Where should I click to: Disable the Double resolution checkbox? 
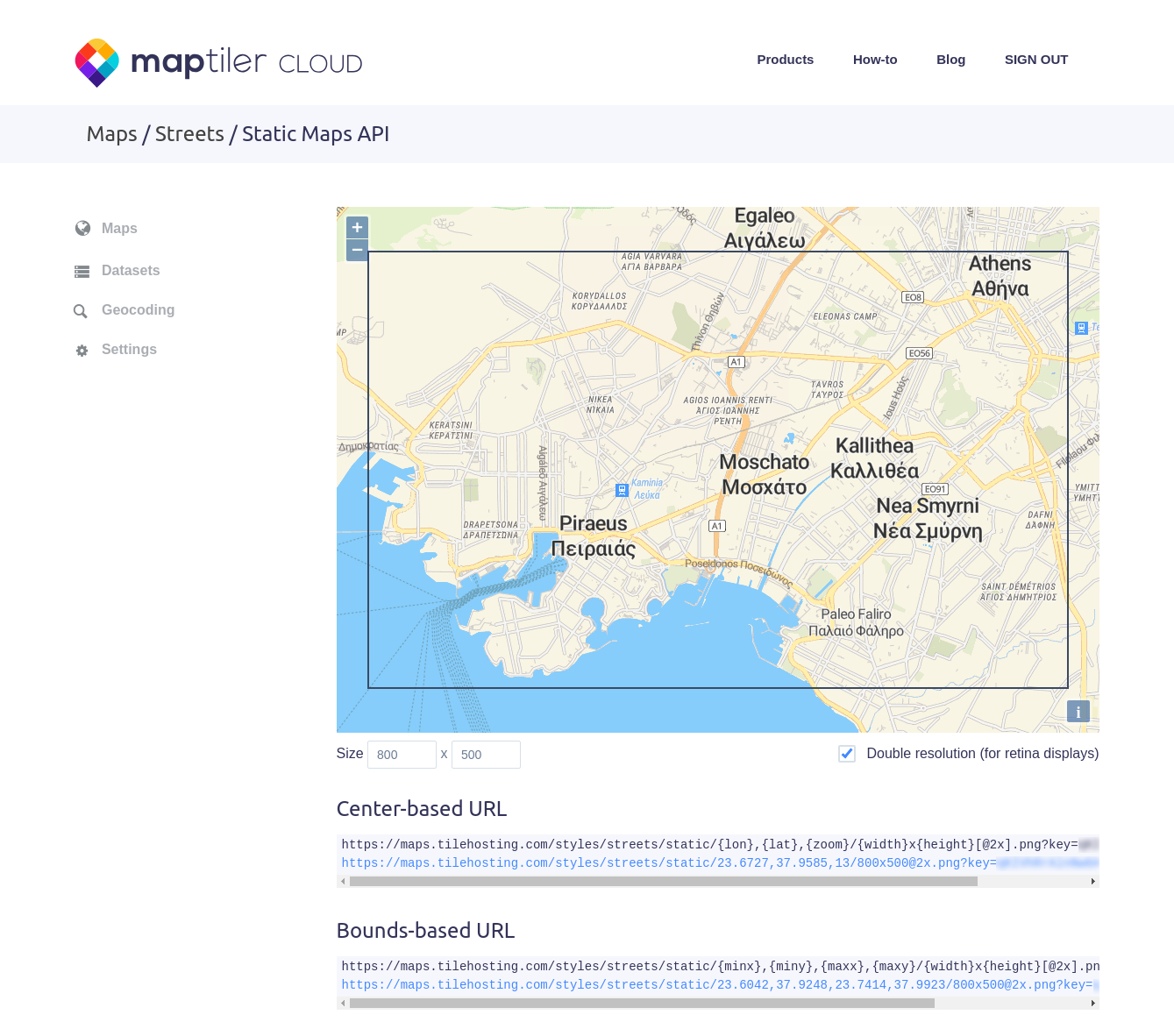pyautogui.click(x=847, y=754)
